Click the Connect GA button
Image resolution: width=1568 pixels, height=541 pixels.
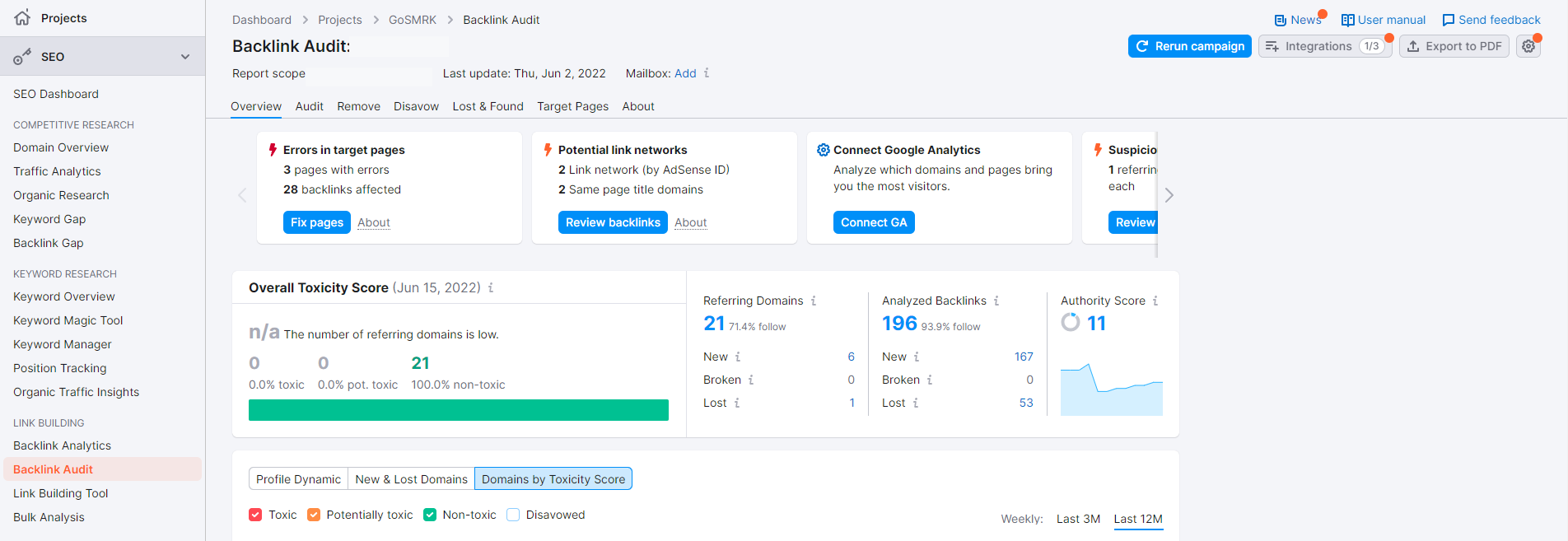coord(874,222)
